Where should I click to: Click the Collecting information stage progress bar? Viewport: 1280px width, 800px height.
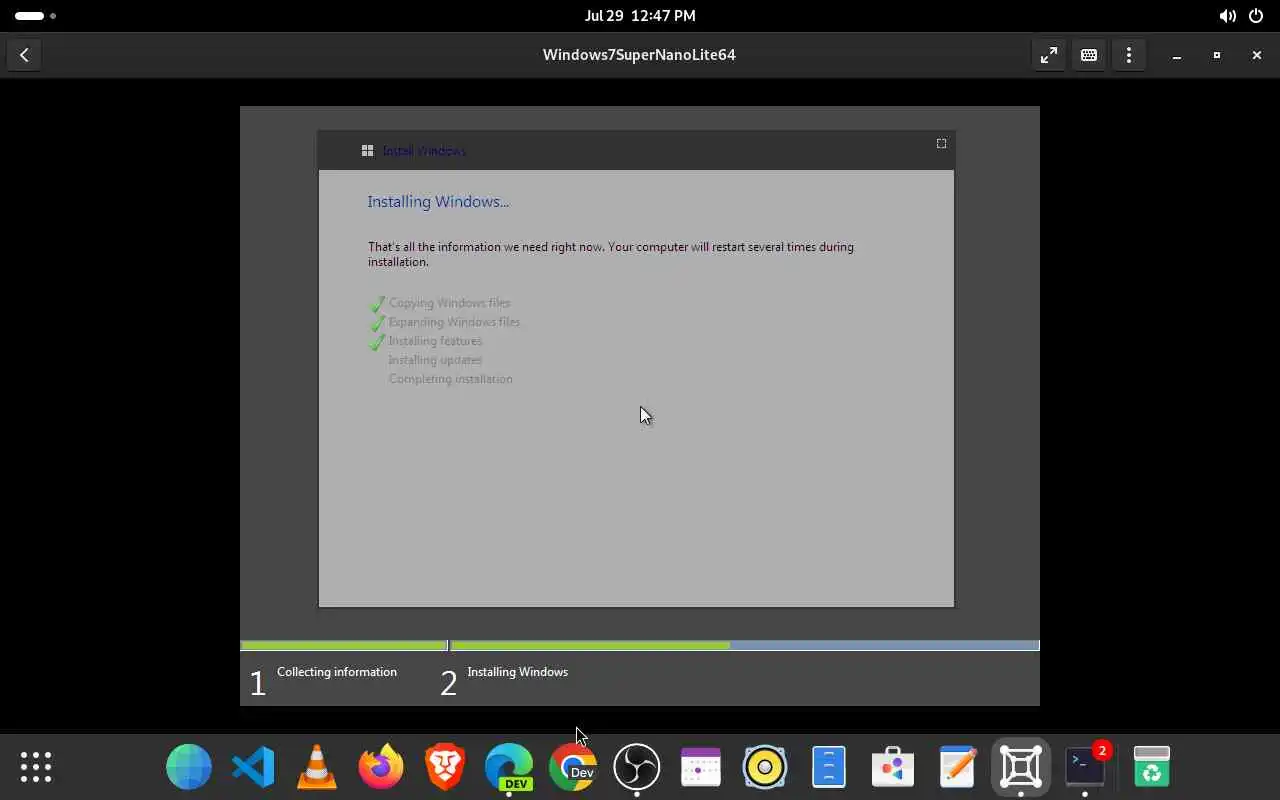pos(343,646)
